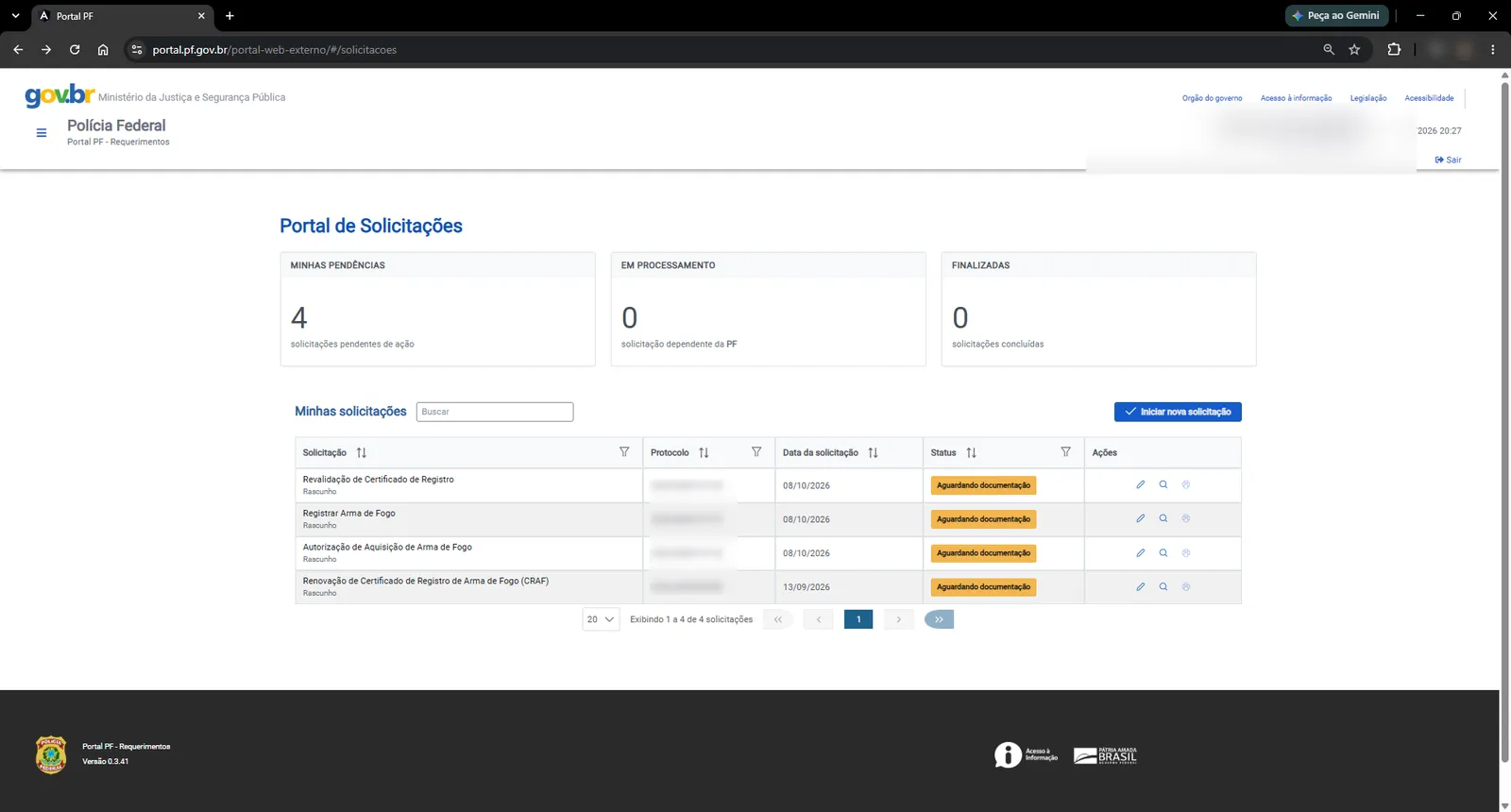
Task: Select the Portal PF browser tab
Action: [x=123, y=16]
